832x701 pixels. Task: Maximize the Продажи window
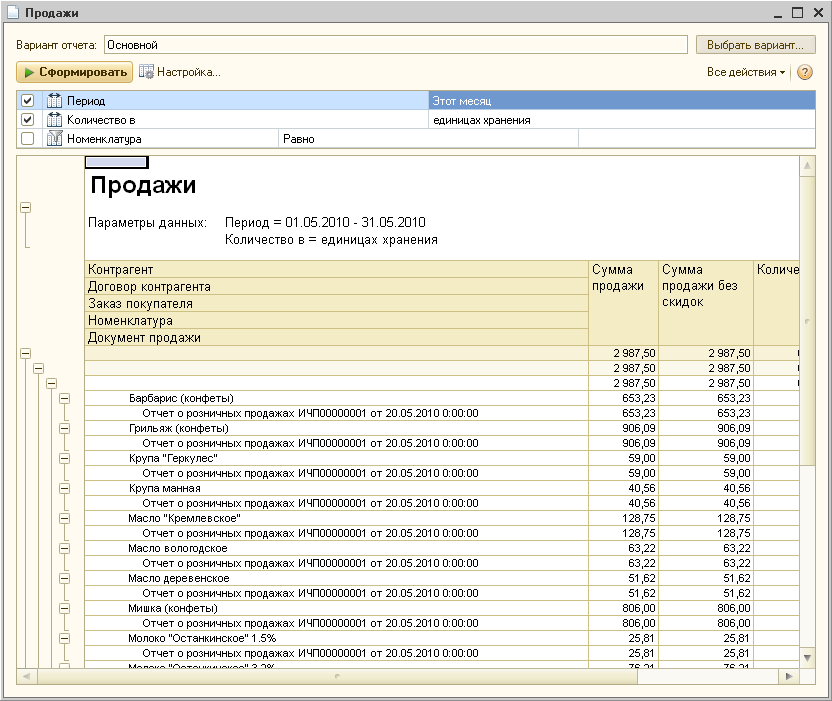coord(797,13)
